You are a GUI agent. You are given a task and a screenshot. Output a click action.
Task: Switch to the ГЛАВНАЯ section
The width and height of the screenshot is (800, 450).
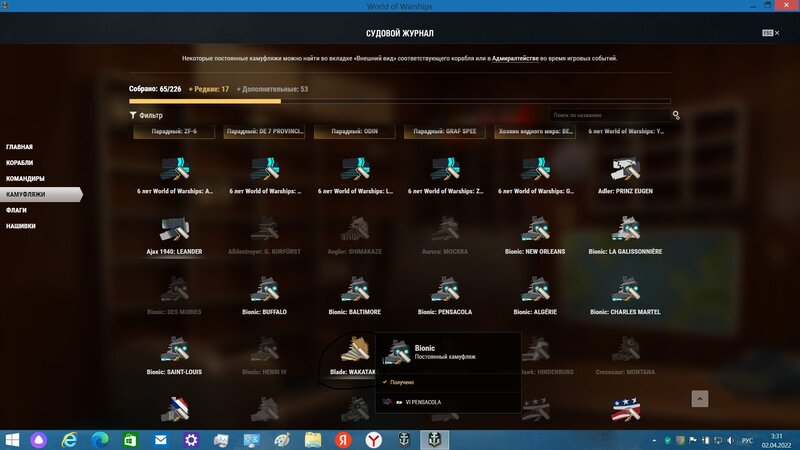click(x=19, y=147)
